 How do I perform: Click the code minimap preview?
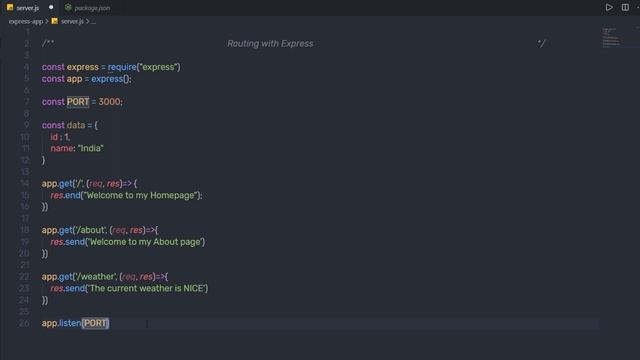pyautogui.click(x=611, y=38)
